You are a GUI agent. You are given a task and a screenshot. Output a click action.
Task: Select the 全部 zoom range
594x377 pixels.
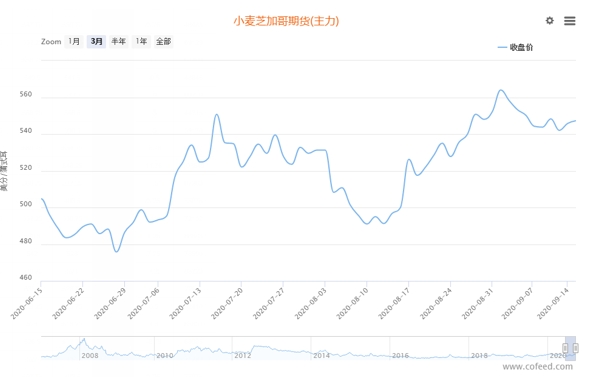(164, 41)
